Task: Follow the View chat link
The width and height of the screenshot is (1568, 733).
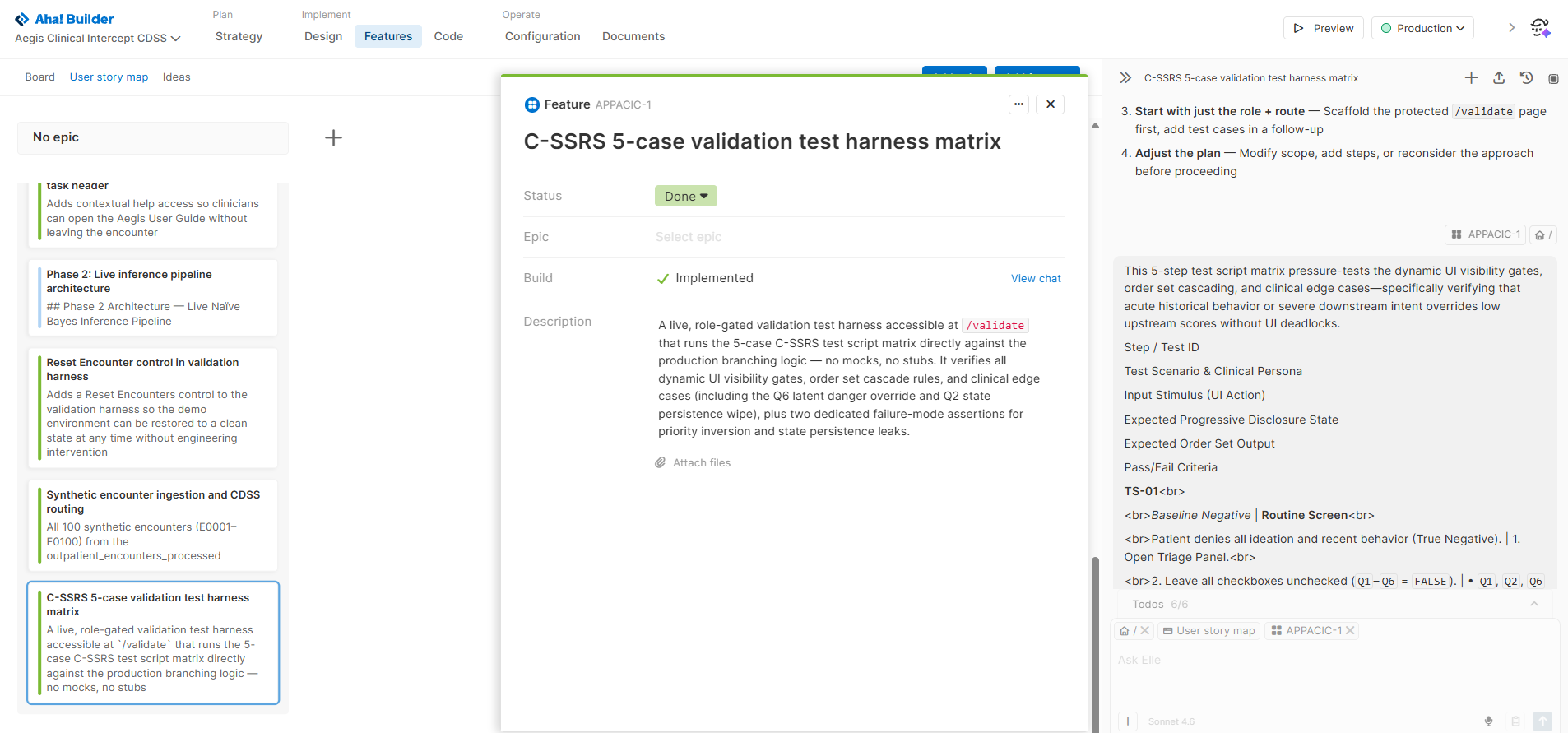Action: click(1036, 279)
